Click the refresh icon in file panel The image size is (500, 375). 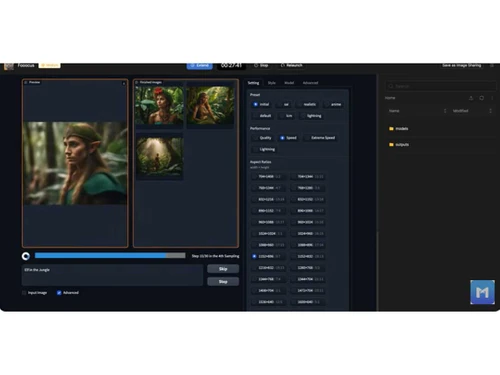[x=482, y=98]
